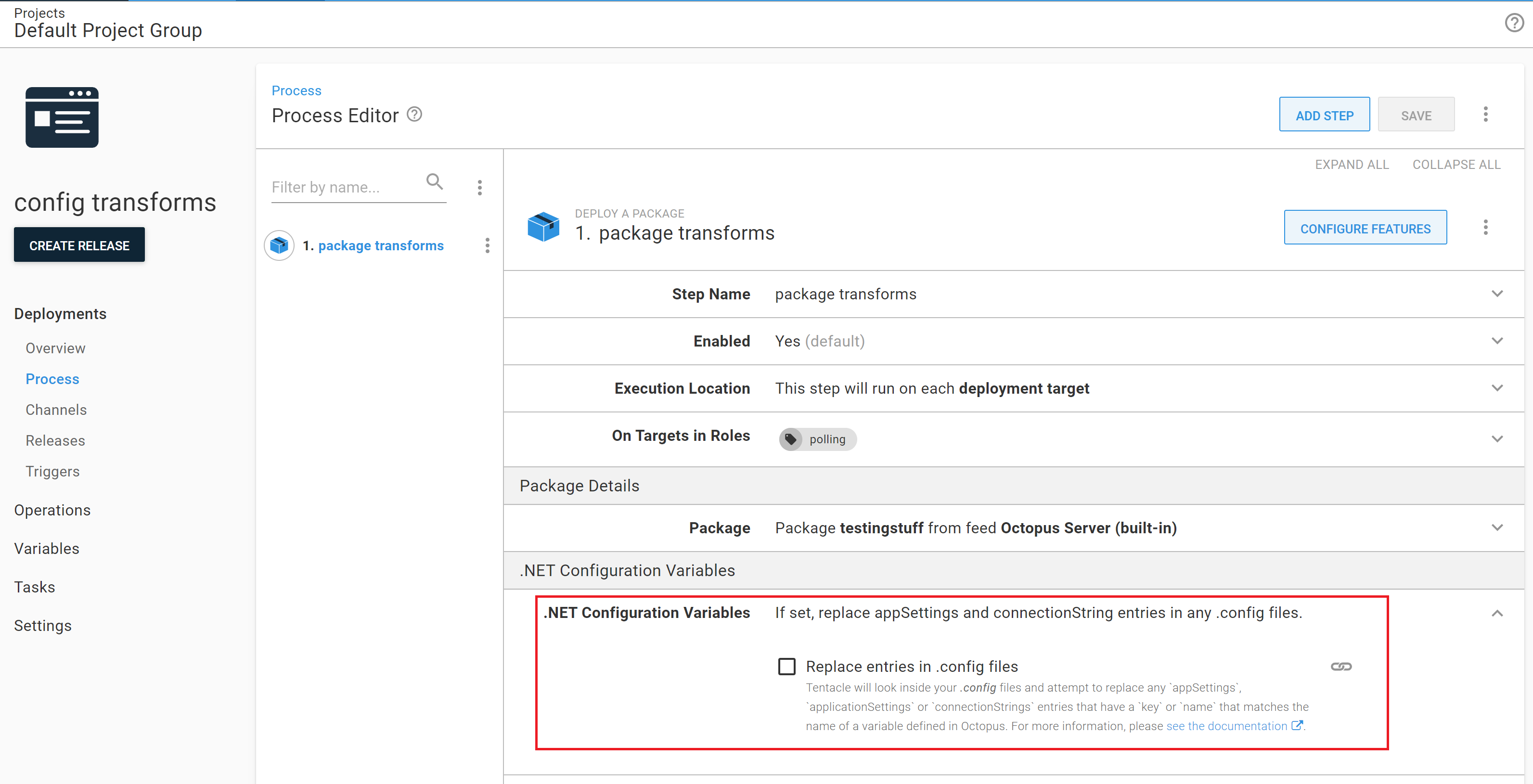This screenshot has height=784, width=1533.
Task: Collapse the .NET Configuration Variables section
Action: pos(1497,613)
